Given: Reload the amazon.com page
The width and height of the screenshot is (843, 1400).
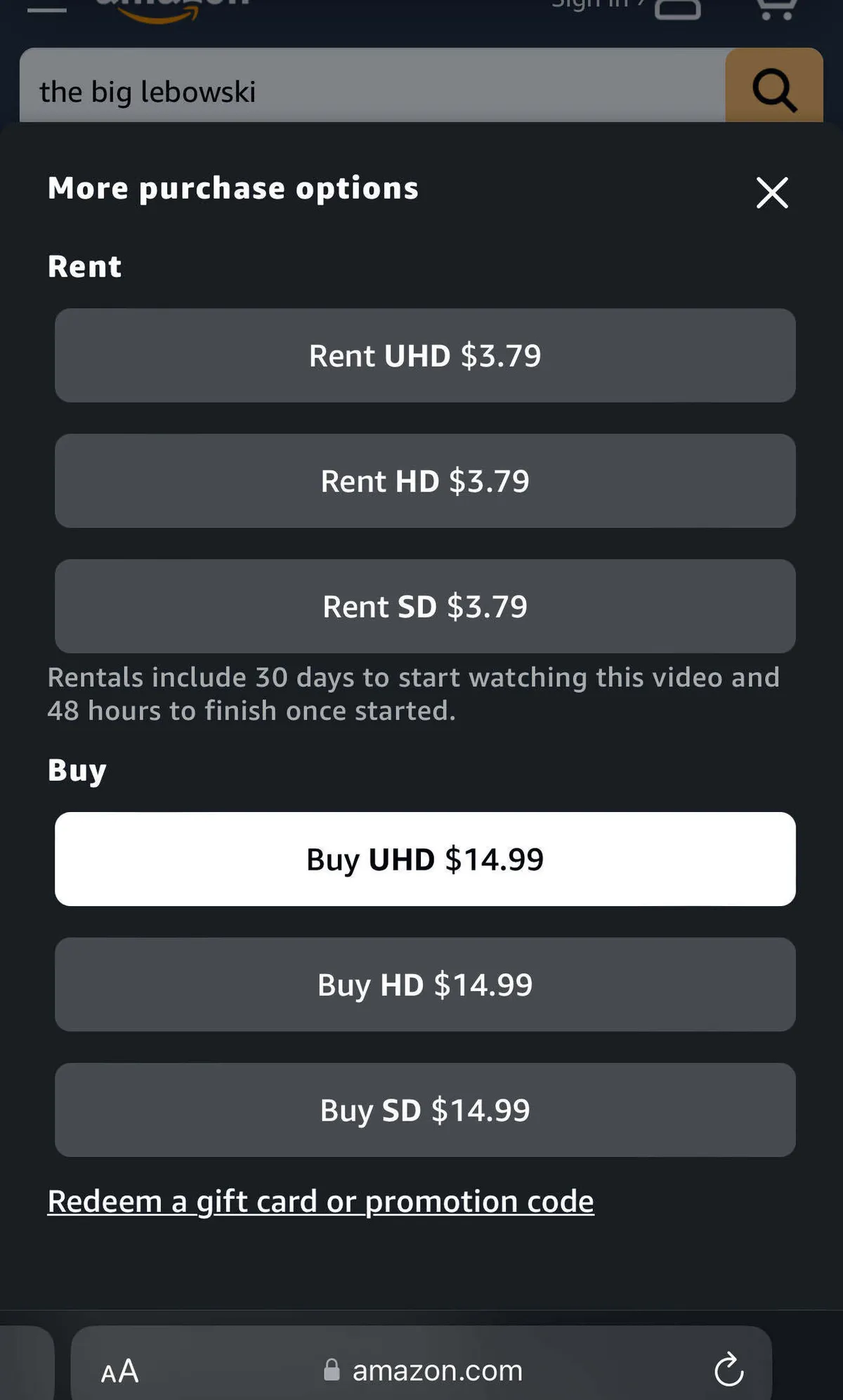Looking at the screenshot, I should click(728, 1369).
